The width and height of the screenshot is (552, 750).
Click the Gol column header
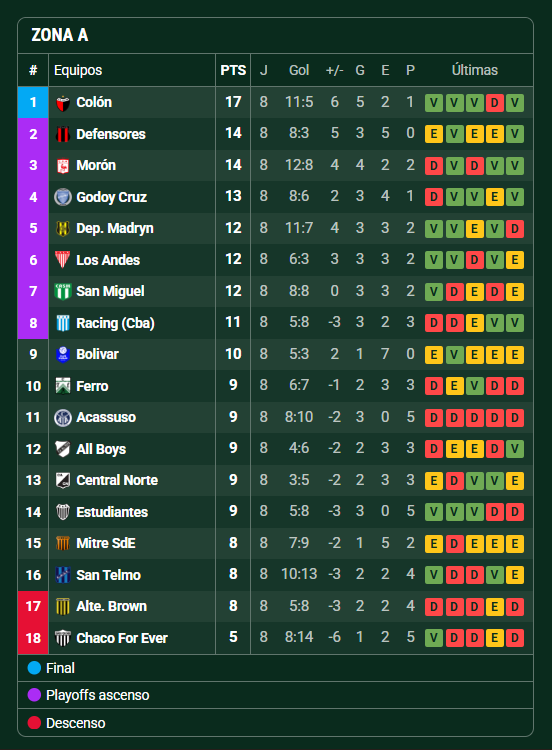pos(299,70)
